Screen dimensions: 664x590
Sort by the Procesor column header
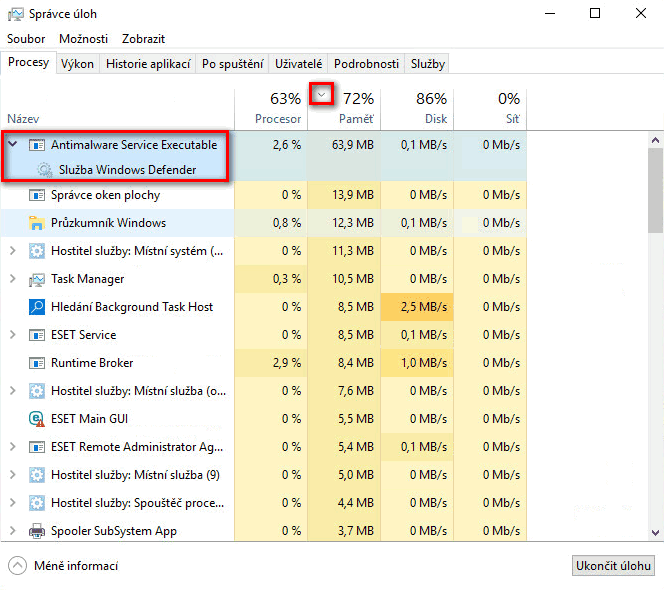coord(271,109)
